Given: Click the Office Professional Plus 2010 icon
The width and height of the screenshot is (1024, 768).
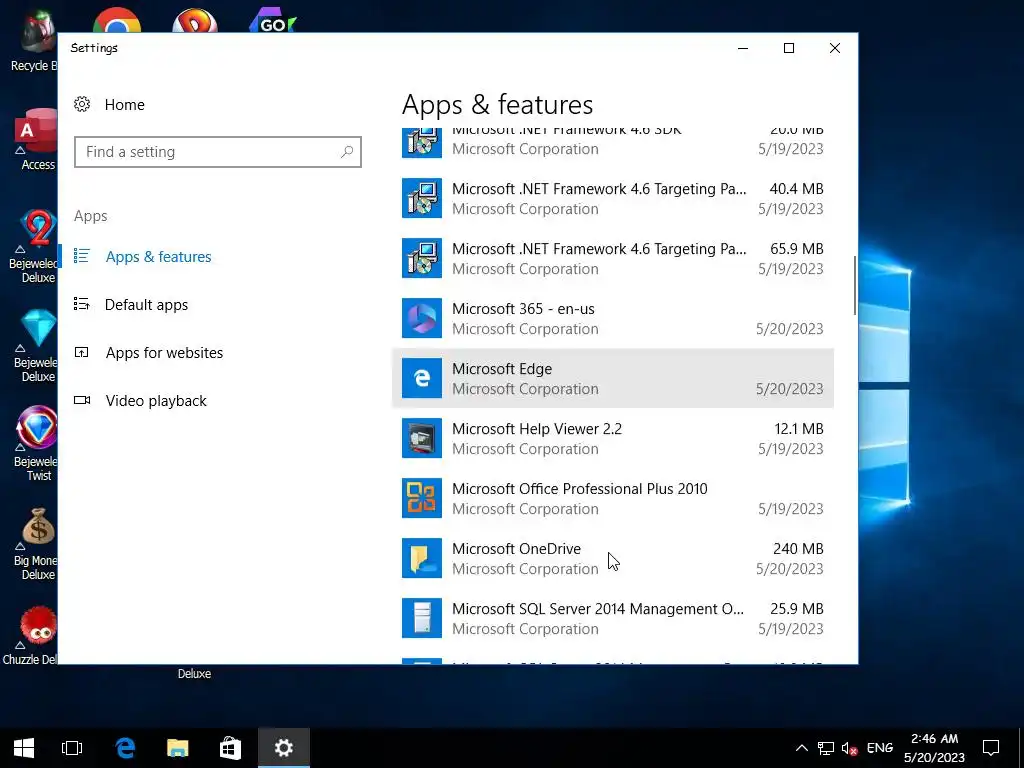Looking at the screenshot, I should click(x=421, y=498).
